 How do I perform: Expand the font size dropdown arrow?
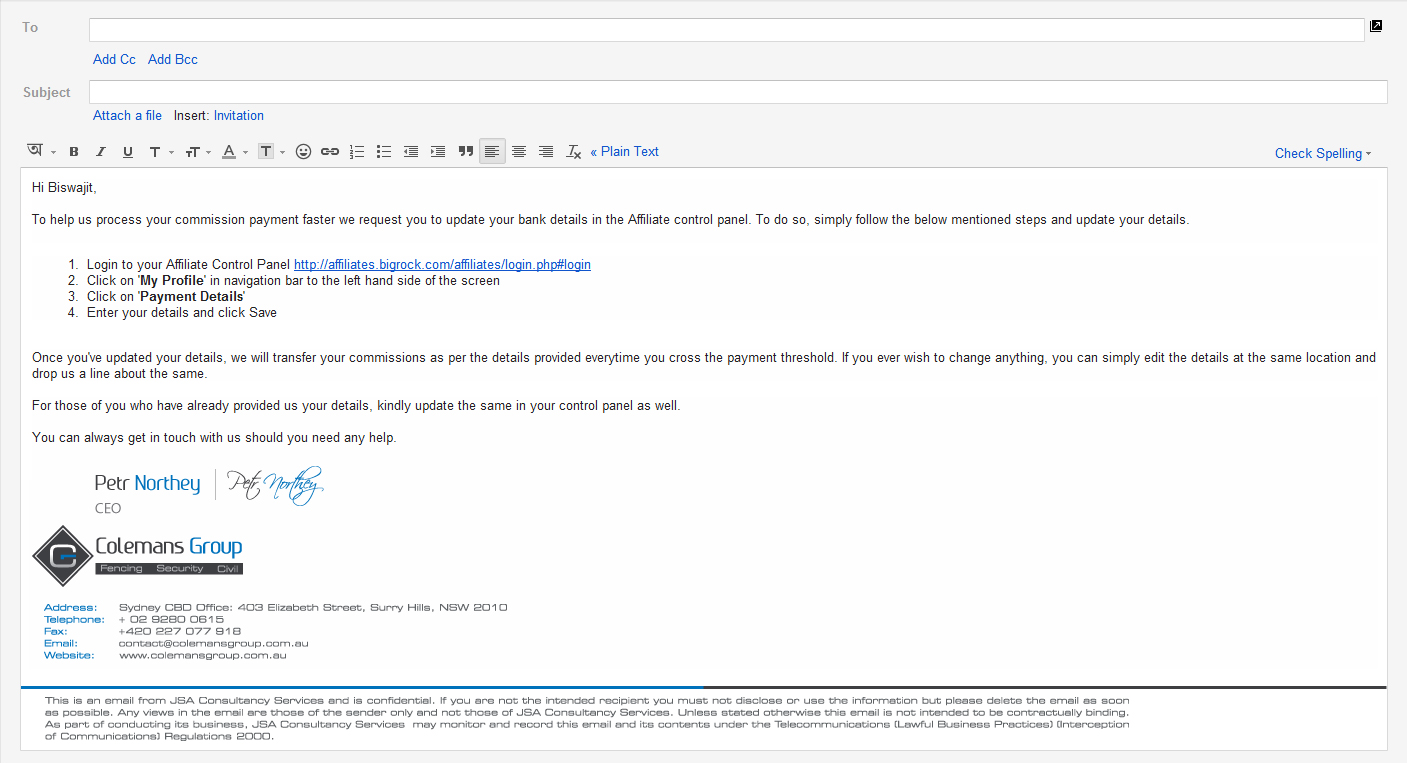coord(209,153)
